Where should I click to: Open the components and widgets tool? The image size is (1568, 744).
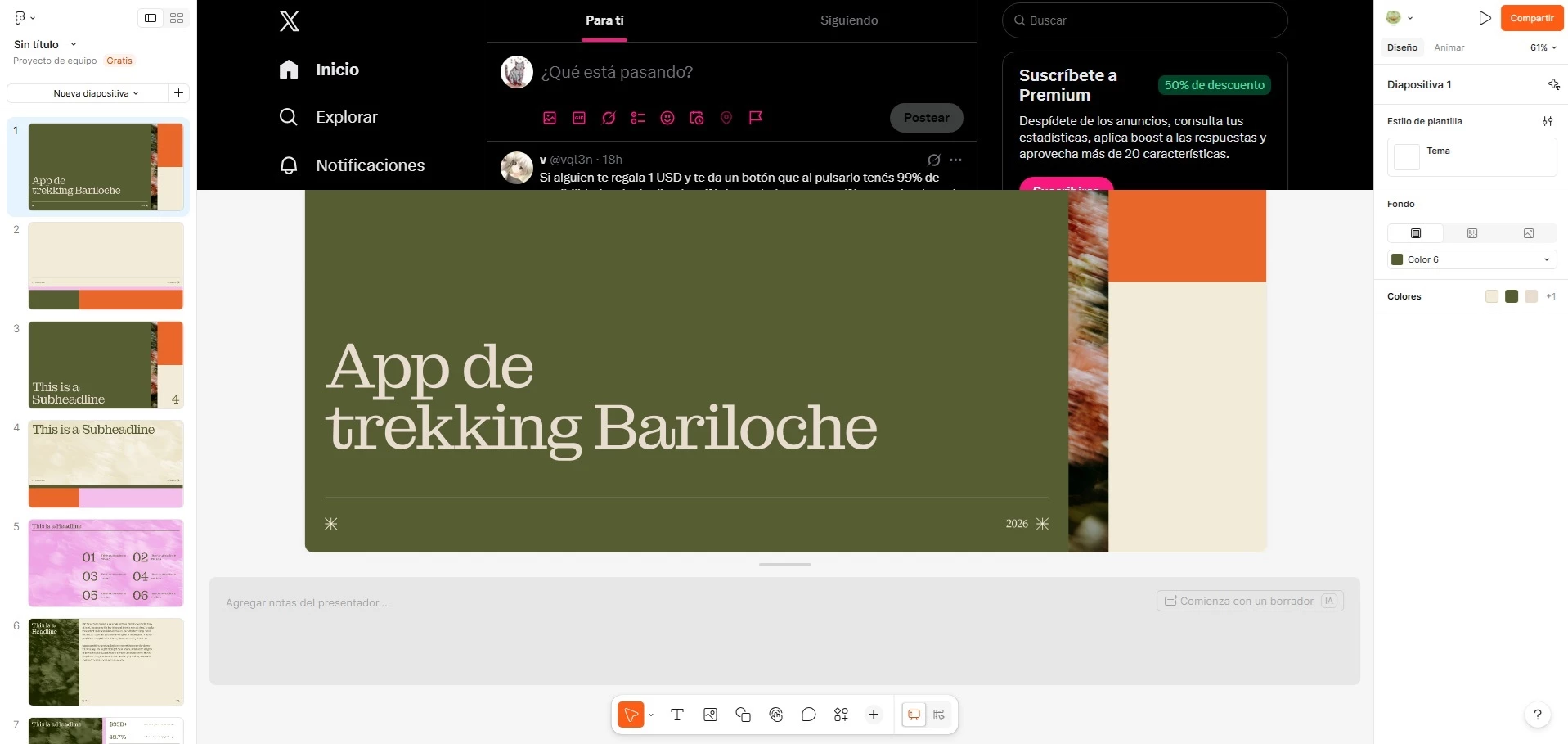tap(841, 715)
